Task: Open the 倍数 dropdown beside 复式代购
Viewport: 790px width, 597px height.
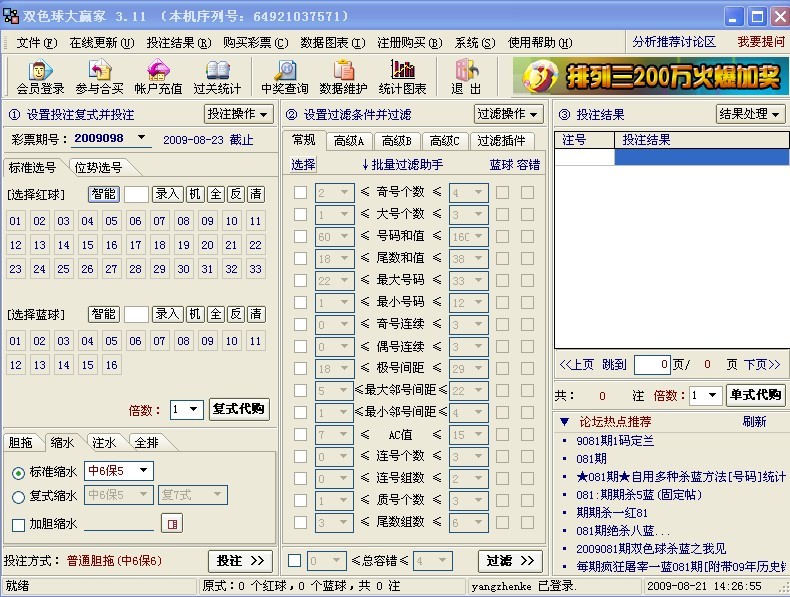Action: coord(194,409)
